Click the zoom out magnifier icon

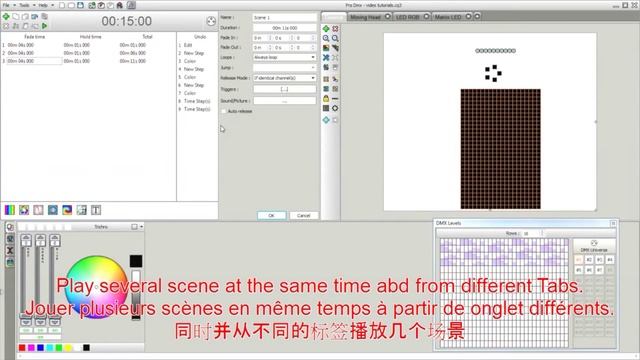pyautogui.click(x=335, y=38)
